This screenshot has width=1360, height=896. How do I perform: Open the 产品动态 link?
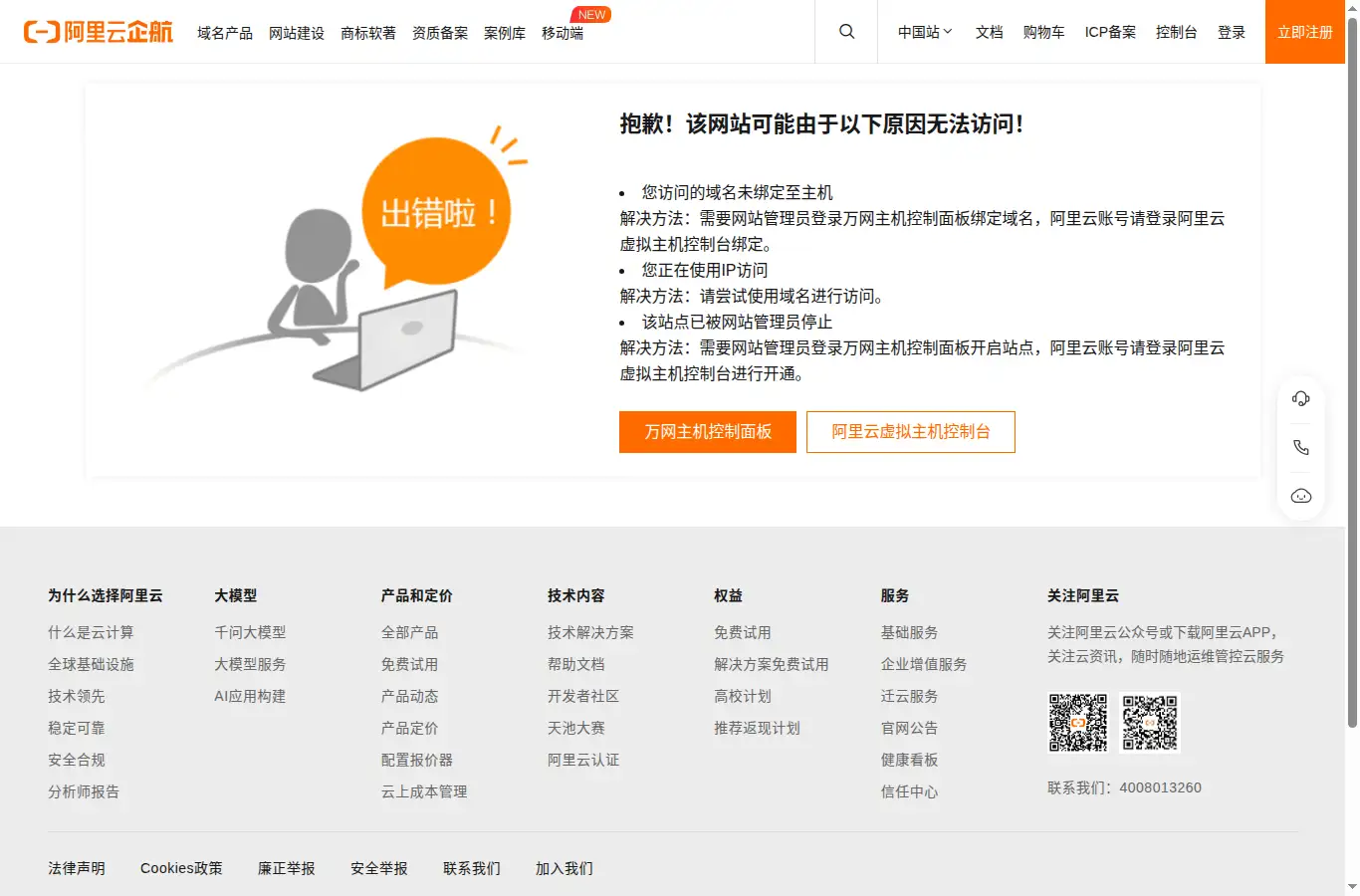(409, 696)
